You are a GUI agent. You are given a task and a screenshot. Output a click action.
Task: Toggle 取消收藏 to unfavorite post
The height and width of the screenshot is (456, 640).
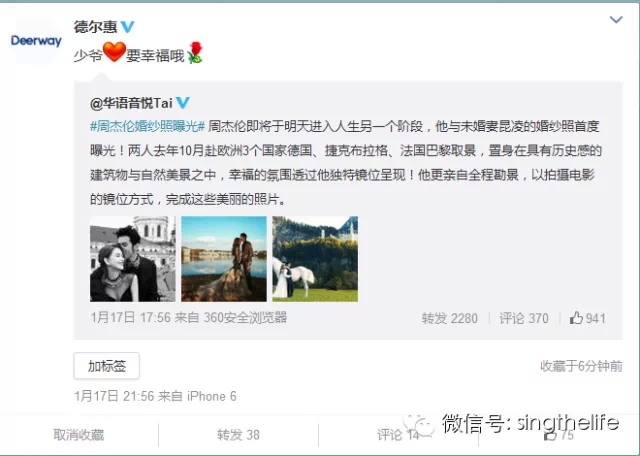click(79, 435)
